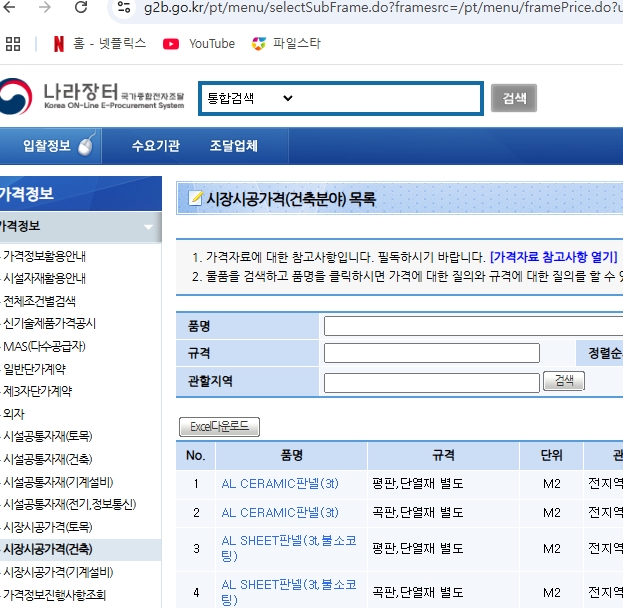Open the YouTube bookmark
Viewport: 623px width, 608px height.
pyautogui.click(x=199, y=44)
